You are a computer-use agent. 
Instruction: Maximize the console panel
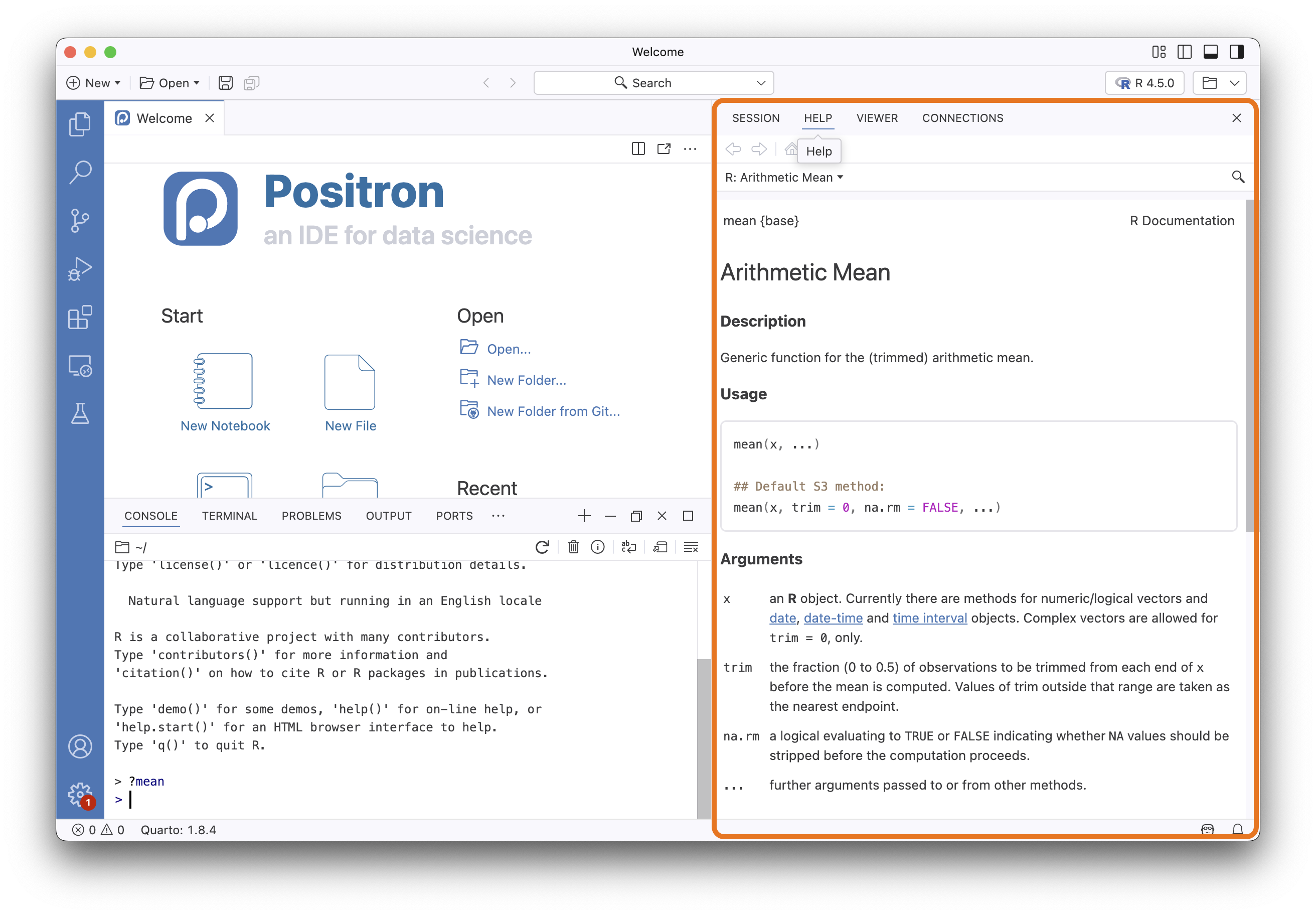[x=688, y=516]
